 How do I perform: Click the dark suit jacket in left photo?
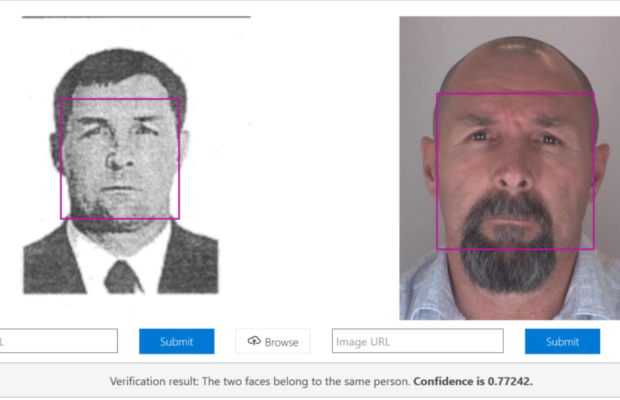tap(60, 265)
